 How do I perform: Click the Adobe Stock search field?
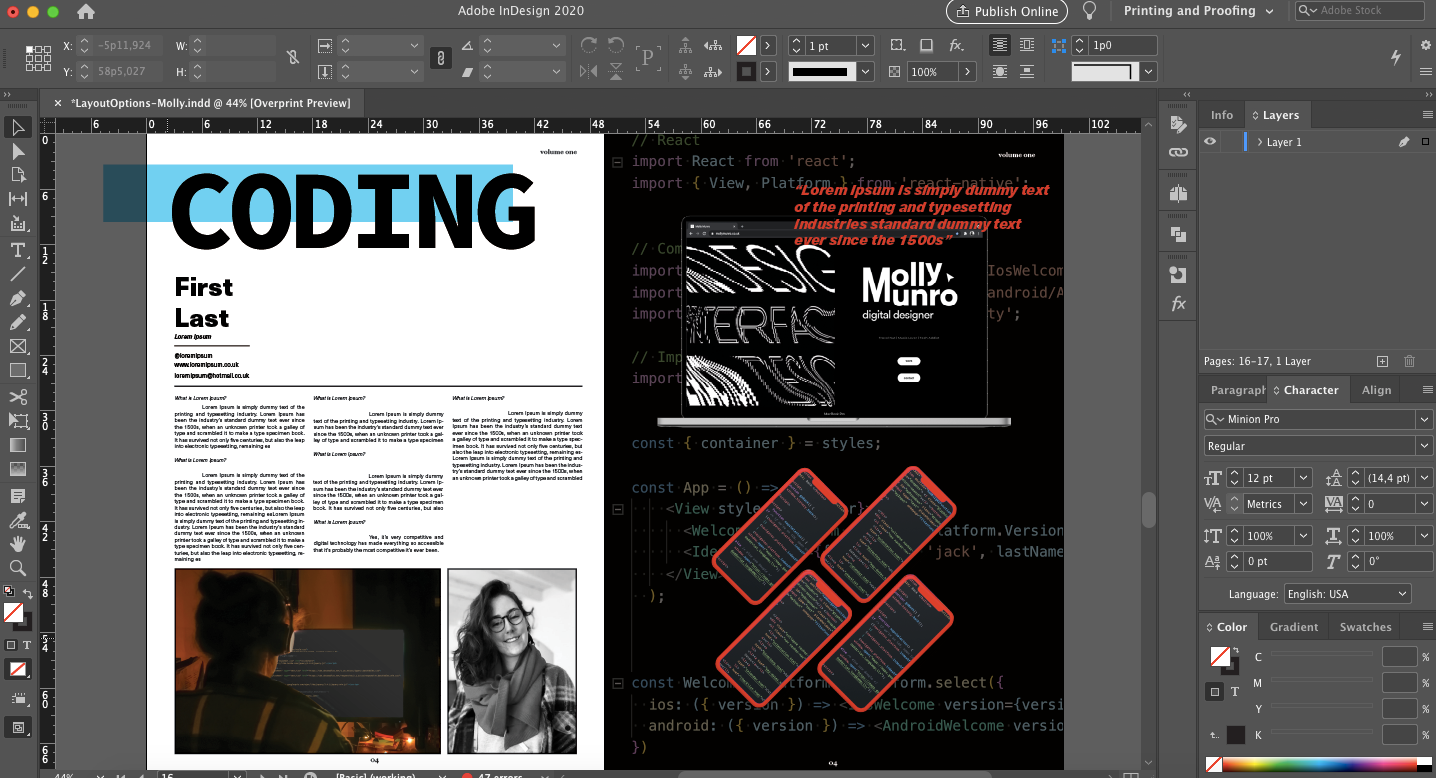click(x=1360, y=11)
